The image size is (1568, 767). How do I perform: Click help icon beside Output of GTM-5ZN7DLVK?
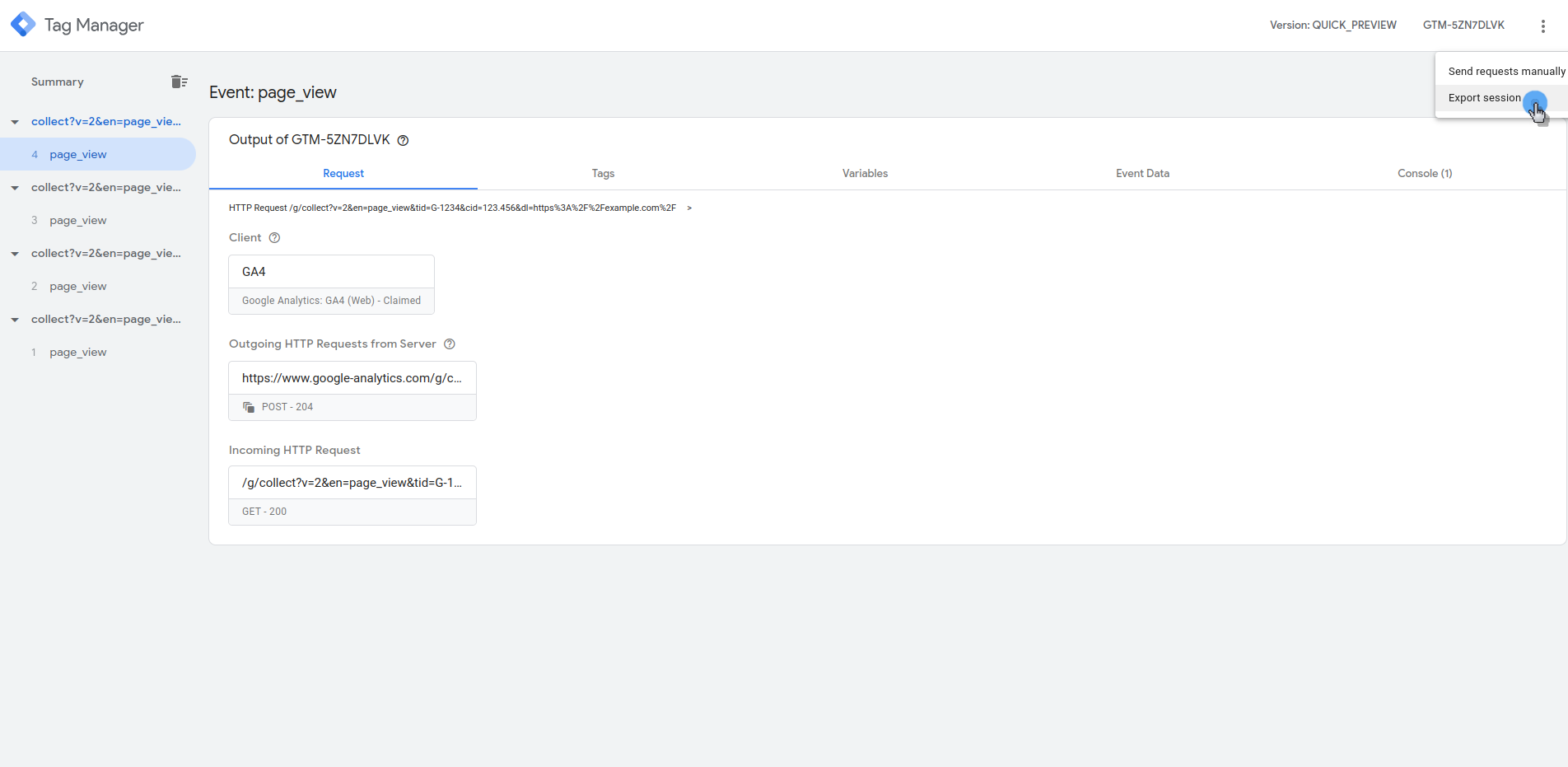(403, 141)
